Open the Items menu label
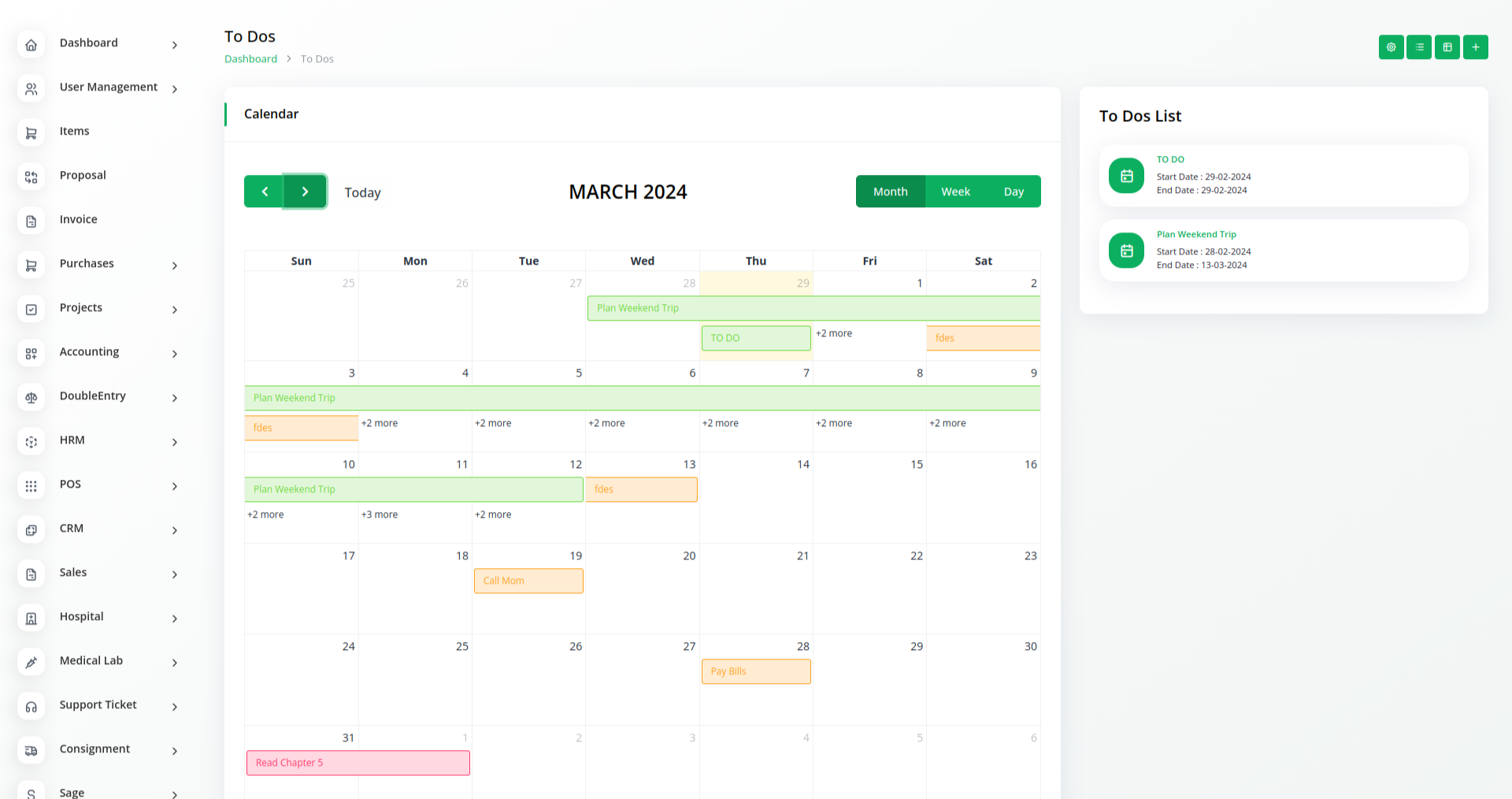This screenshot has height=799, width=1512. click(74, 131)
